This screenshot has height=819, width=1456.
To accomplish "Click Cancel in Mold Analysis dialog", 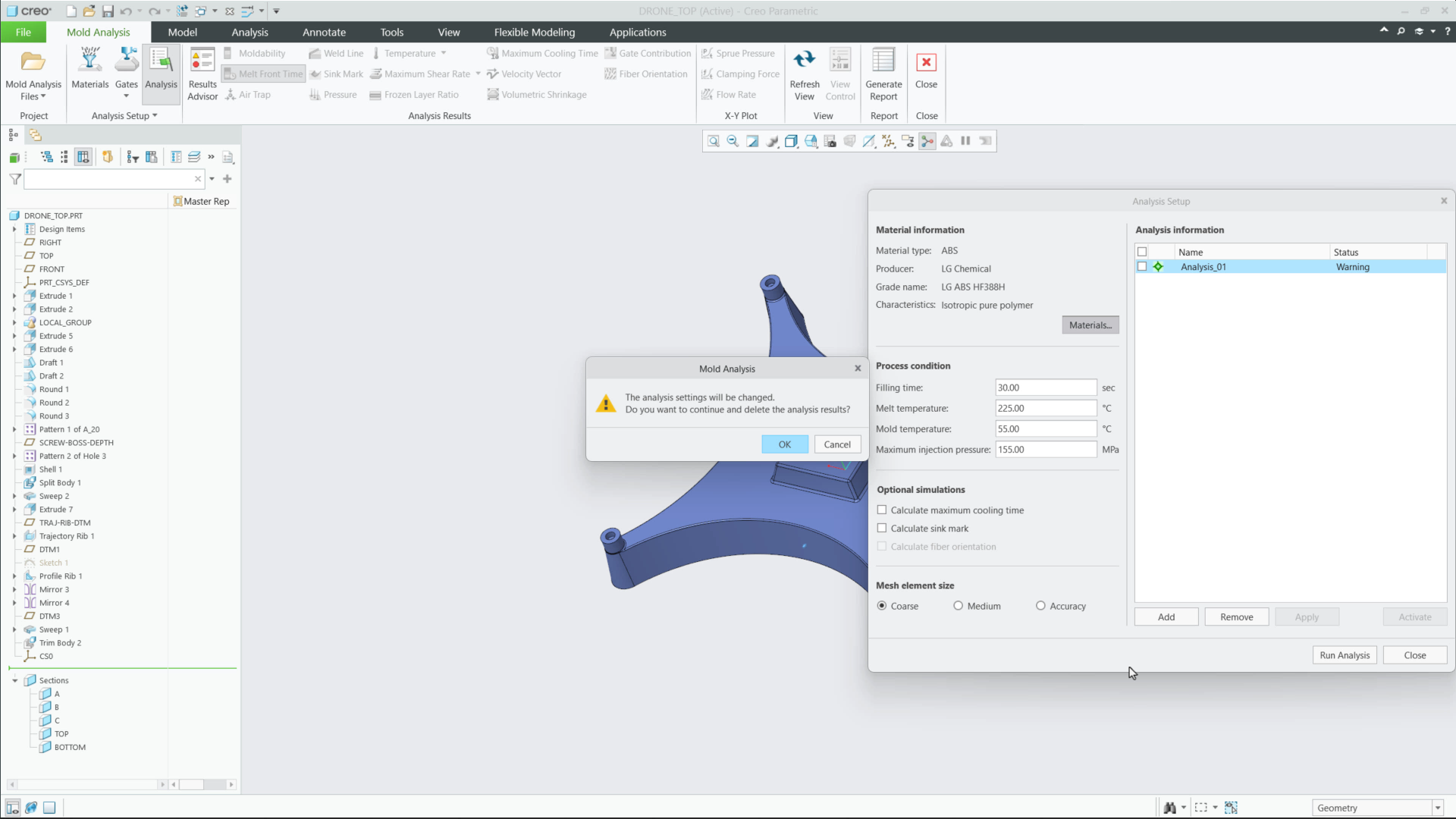I will click(837, 444).
